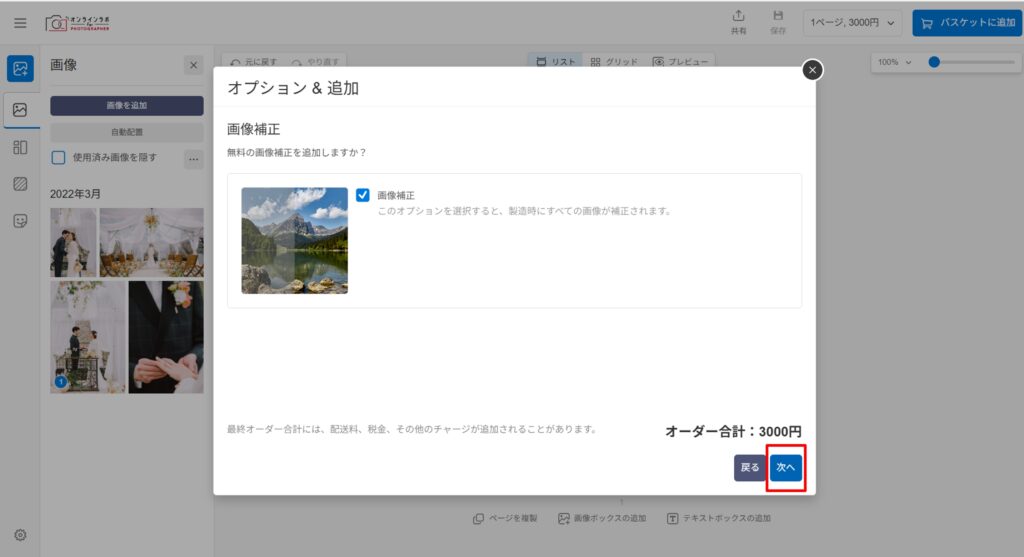Open the more options (...) button
Screen dimensions: 1024x557
click(x=193, y=158)
